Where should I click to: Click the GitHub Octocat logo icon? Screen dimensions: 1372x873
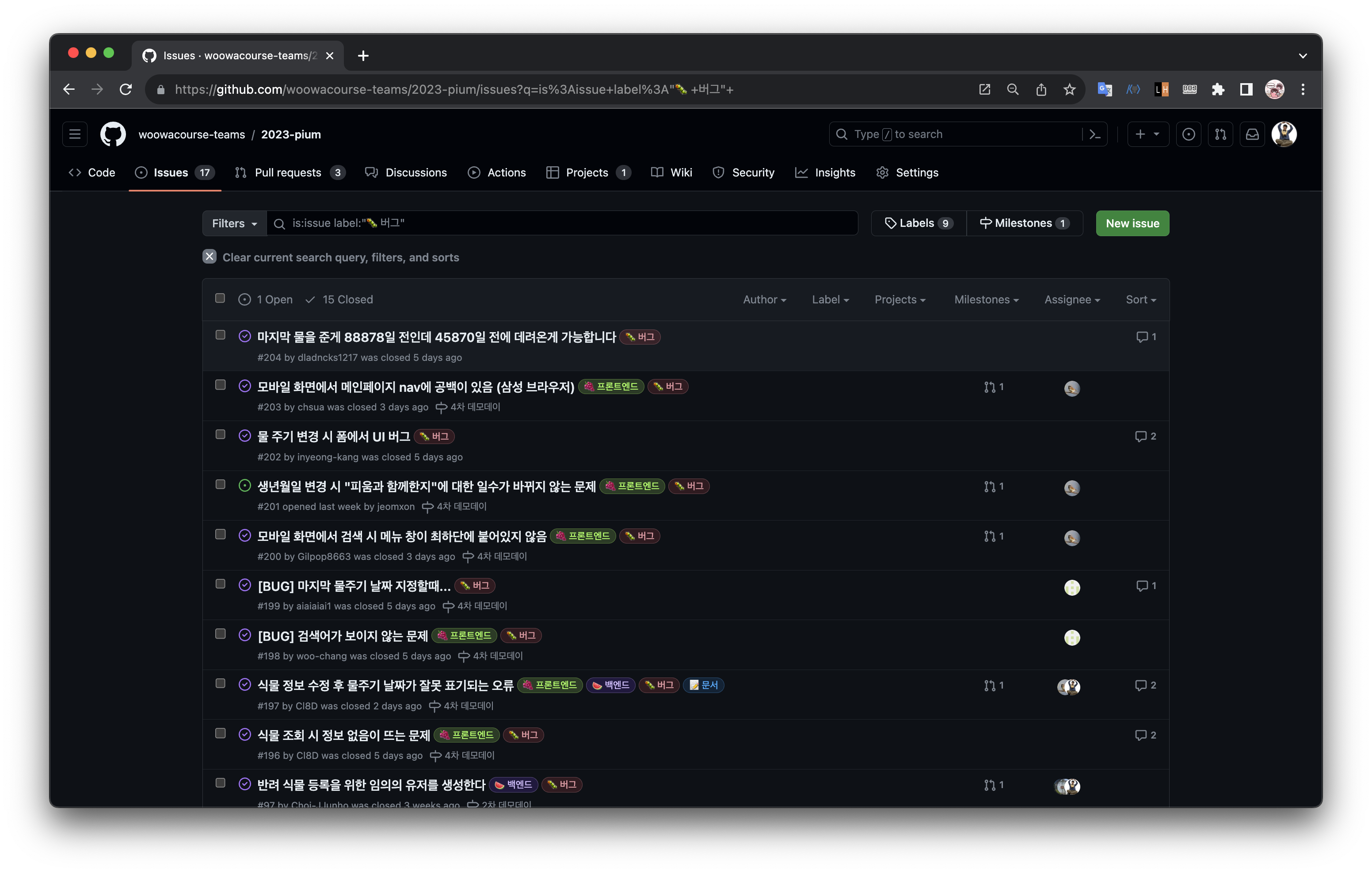113,134
